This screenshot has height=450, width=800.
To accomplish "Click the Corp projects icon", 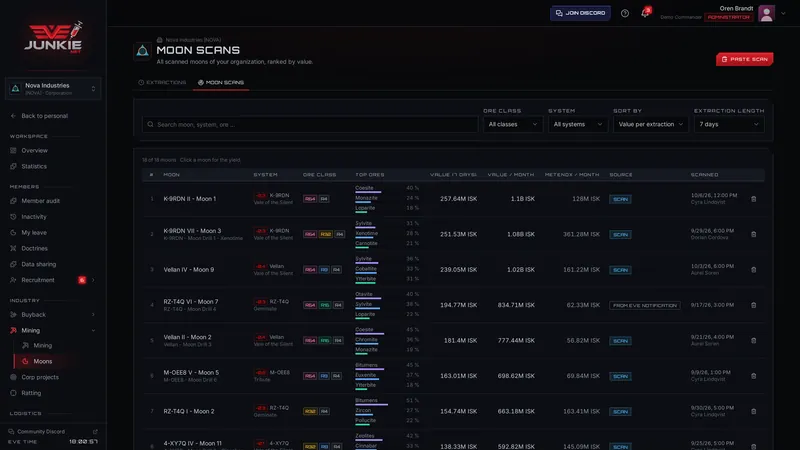I will point(13,377).
